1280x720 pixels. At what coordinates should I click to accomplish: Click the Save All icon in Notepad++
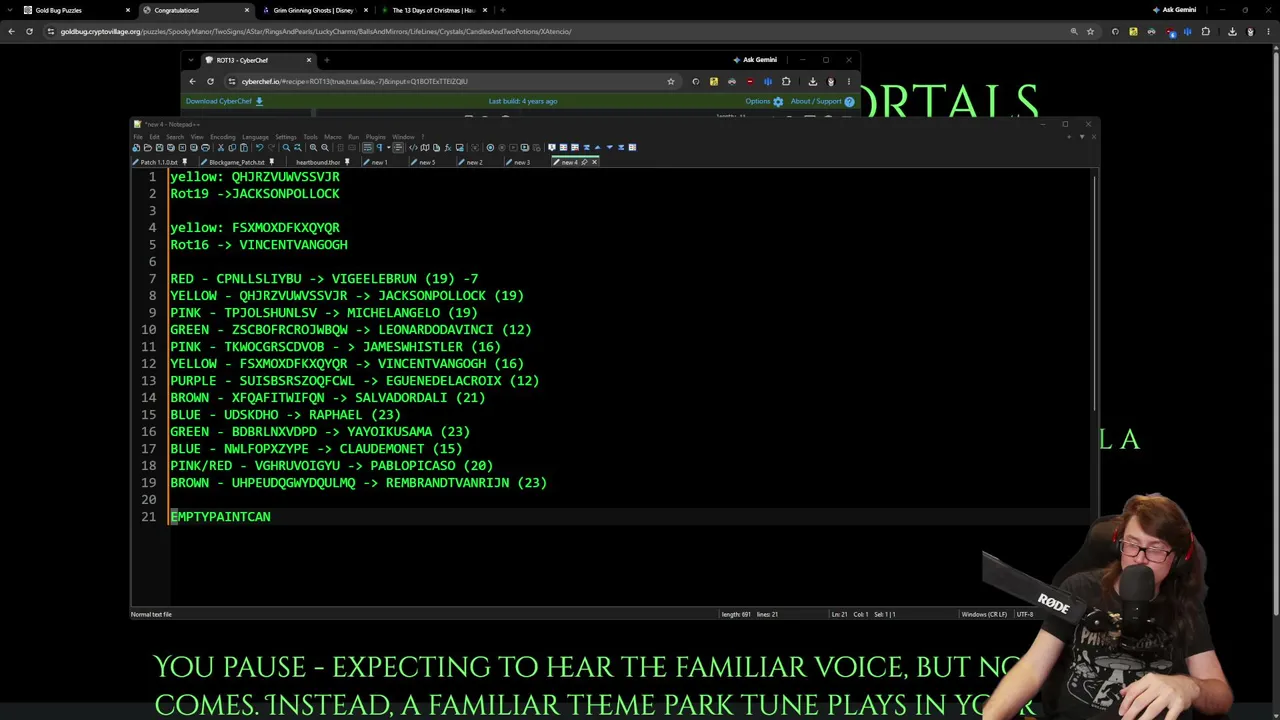click(170, 147)
